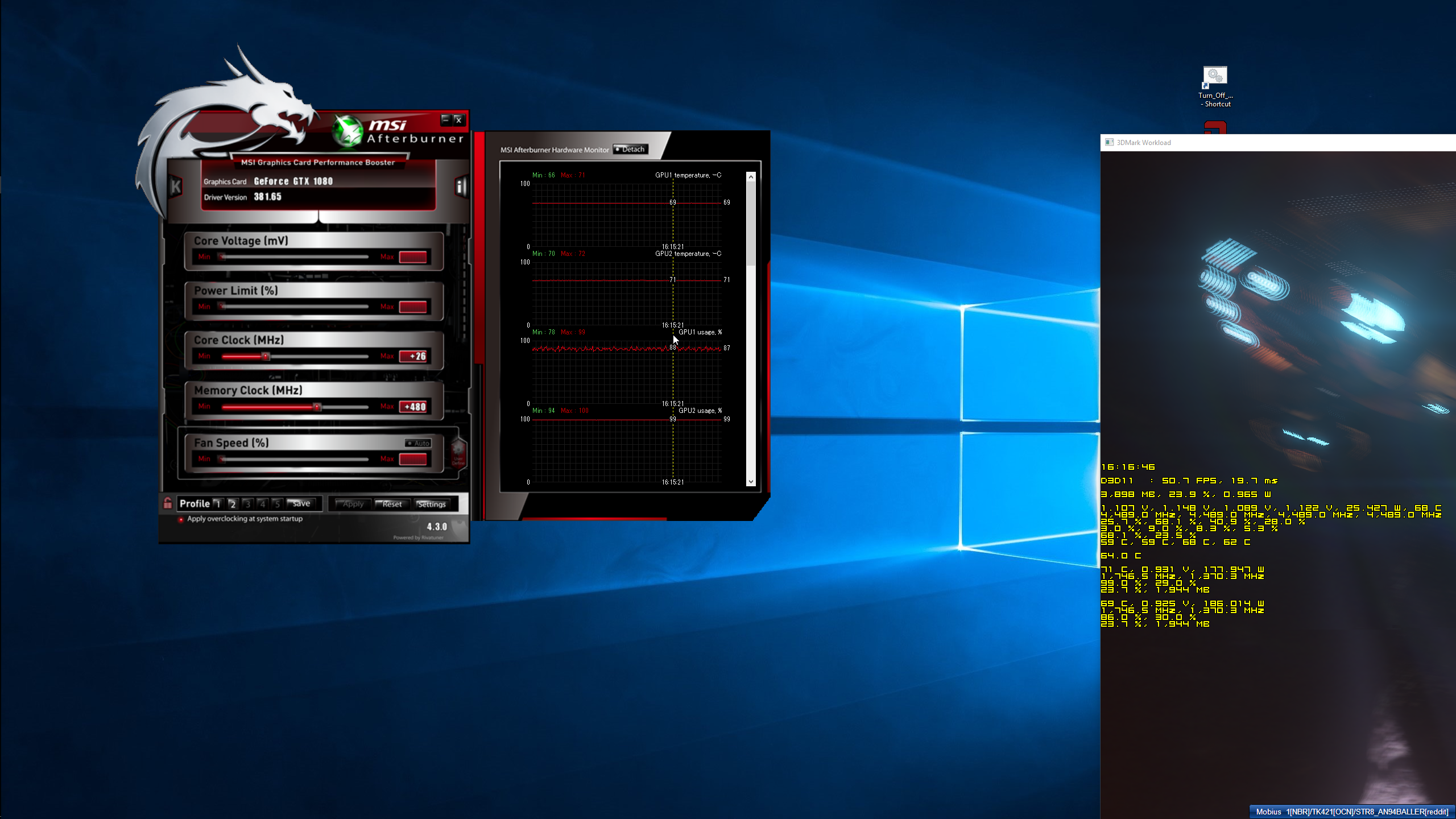Viewport: 1456px width, 819px height.
Task: Toggle Apply overclocking at system startup
Action: pyautogui.click(x=181, y=519)
